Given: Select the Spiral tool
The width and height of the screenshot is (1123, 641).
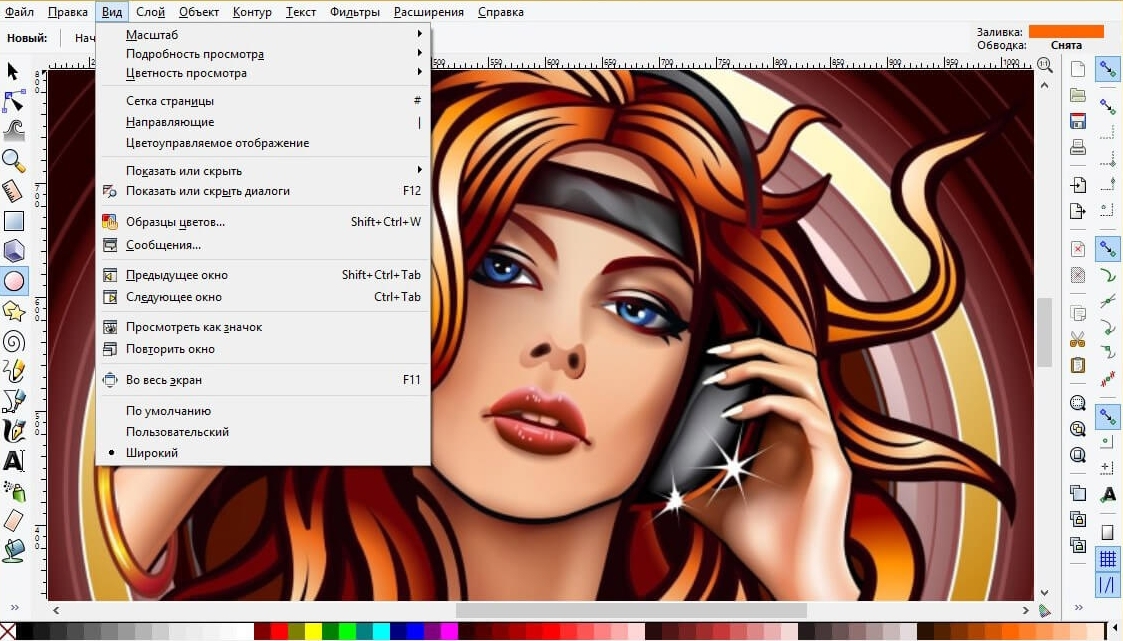Looking at the screenshot, I should (x=14, y=342).
